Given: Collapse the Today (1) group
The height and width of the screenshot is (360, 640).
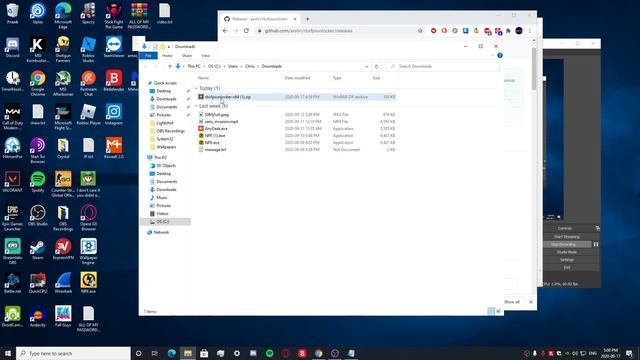Looking at the screenshot, I should tap(196, 88).
